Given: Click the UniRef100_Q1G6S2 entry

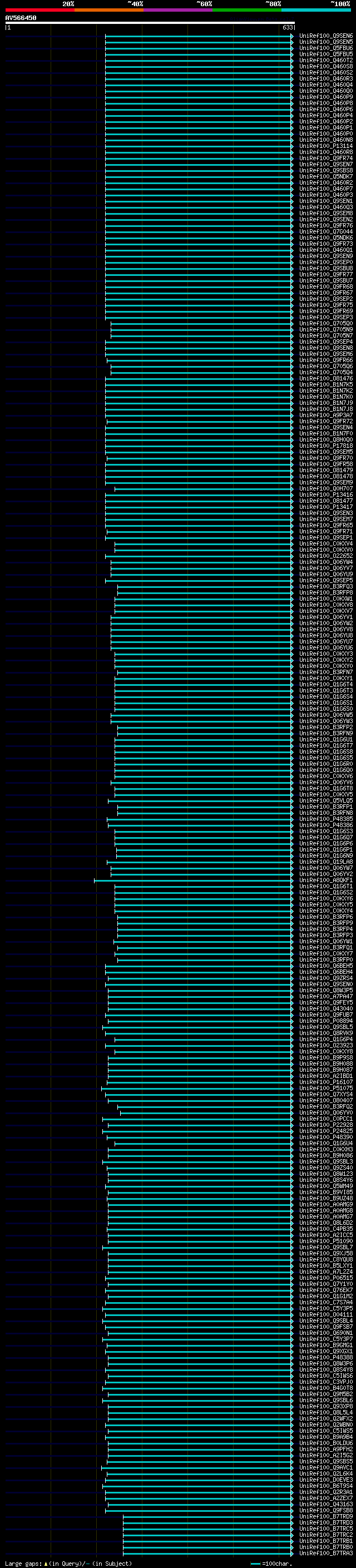Looking at the screenshot, I should tap(325, 892).
